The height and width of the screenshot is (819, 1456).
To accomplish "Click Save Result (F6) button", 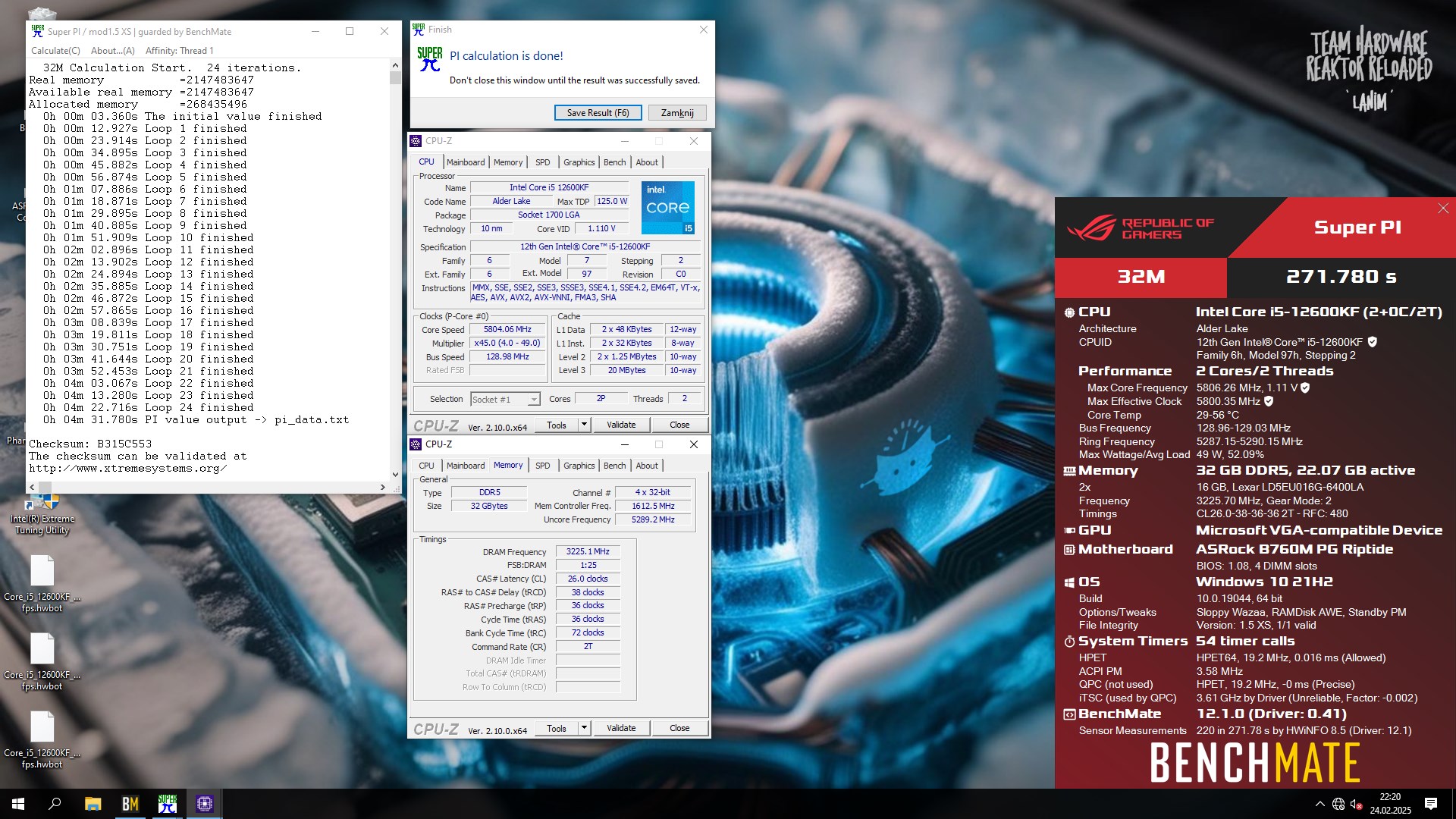I will tap(598, 113).
